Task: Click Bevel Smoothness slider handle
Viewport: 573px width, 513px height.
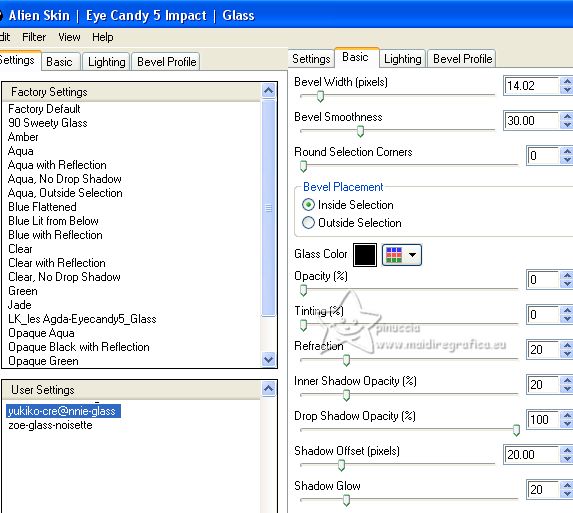Action: point(360,131)
